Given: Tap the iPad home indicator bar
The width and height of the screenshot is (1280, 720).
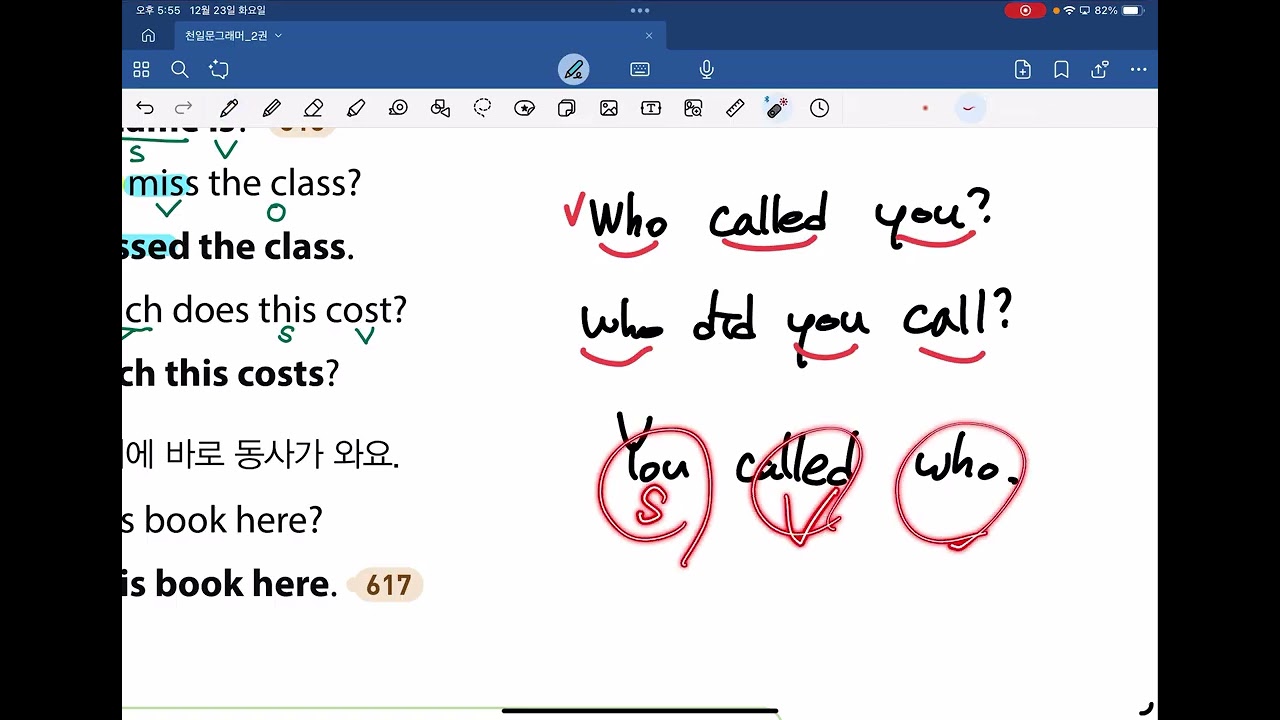Looking at the screenshot, I should (x=640, y=711).
